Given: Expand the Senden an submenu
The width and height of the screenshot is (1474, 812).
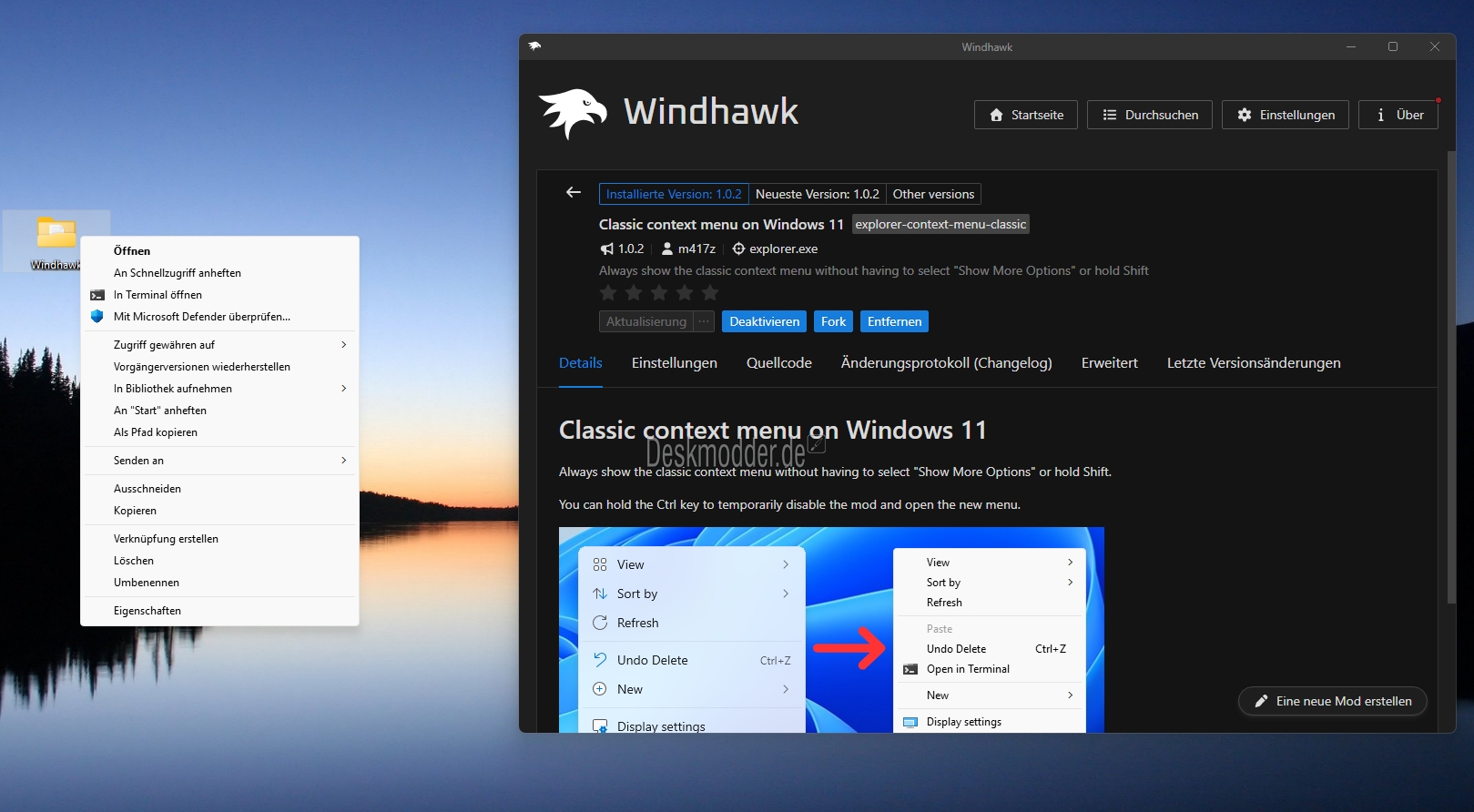Looking at the screenshot, I should 220,461.
